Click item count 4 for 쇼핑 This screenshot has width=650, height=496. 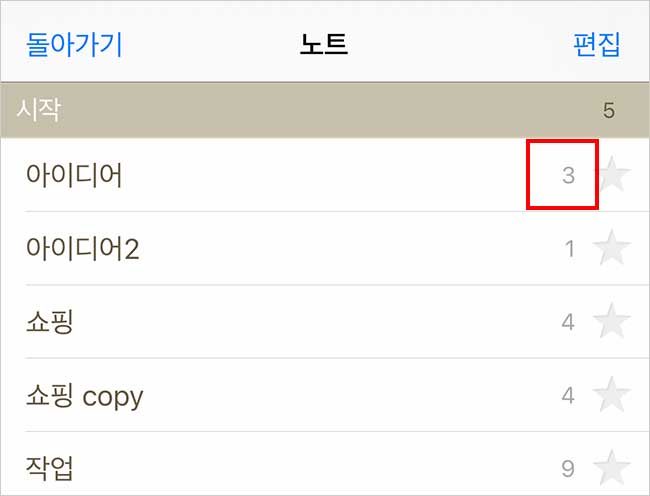568,322
